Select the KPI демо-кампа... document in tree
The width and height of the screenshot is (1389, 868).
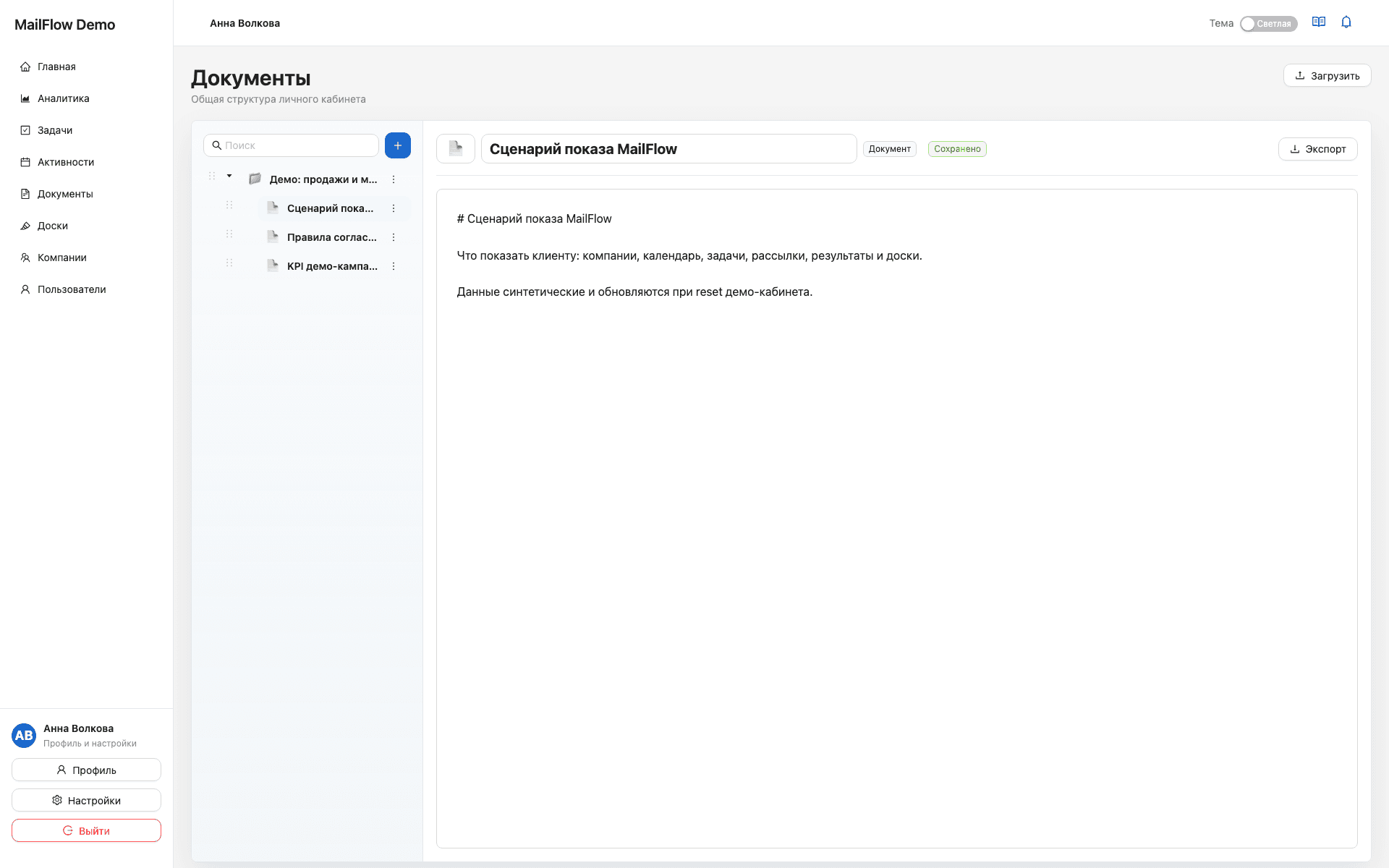[x=334, y=266]
